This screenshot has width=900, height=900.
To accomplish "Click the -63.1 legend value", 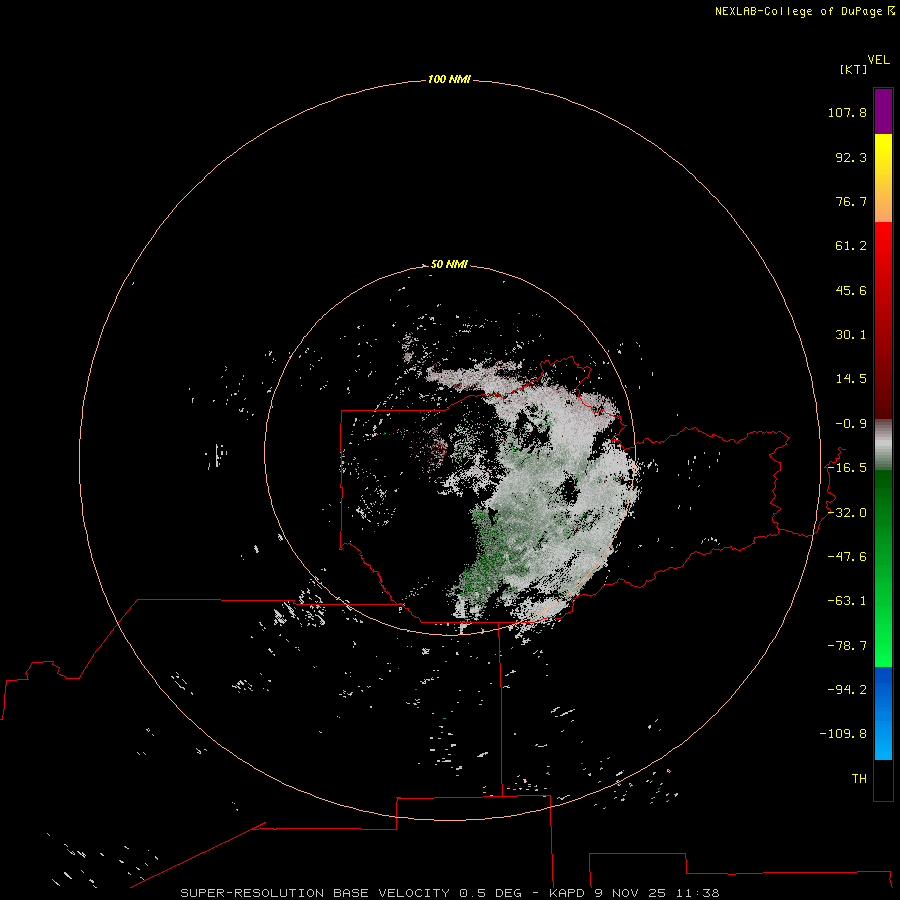I will tap(847, 601).
